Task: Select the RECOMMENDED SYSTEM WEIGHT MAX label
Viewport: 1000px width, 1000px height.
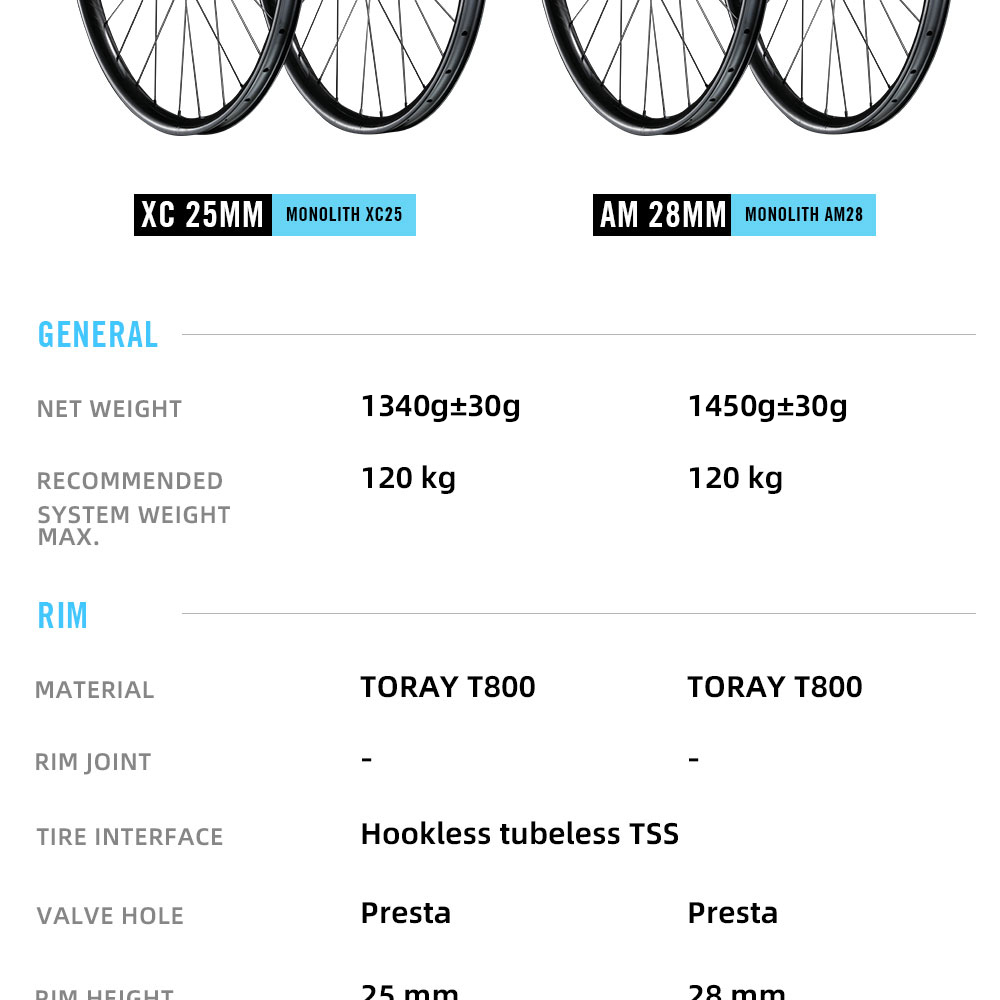Action: point(133,508)
